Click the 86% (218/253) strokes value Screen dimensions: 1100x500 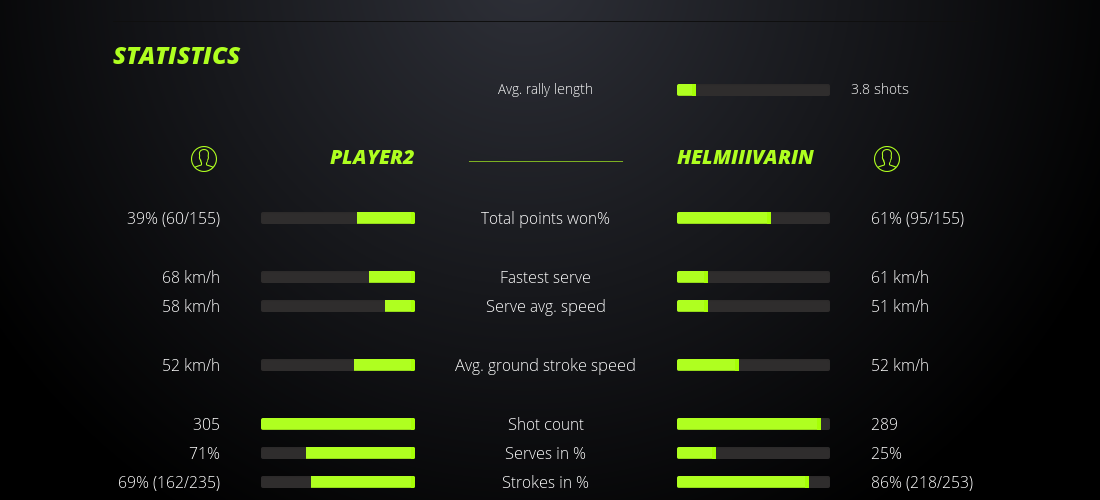coord(921,482)
